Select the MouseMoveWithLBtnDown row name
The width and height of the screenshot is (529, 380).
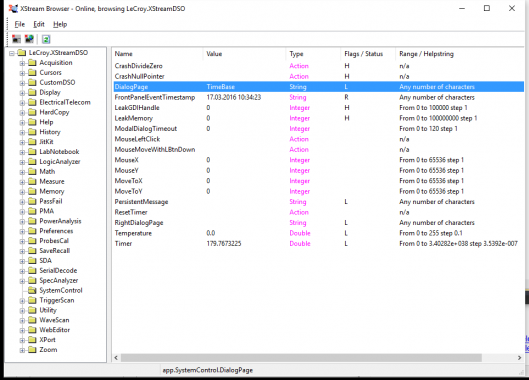coord(155,150)
